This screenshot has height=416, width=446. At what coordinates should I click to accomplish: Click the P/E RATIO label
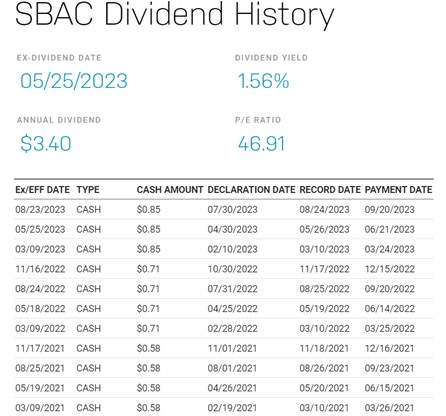click(x=258, y=120)
